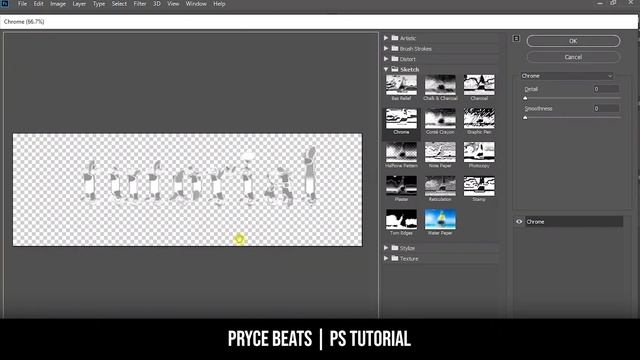Select the Chrome entry in effect layers list
640x360 pixels.
tap(573, 222)
